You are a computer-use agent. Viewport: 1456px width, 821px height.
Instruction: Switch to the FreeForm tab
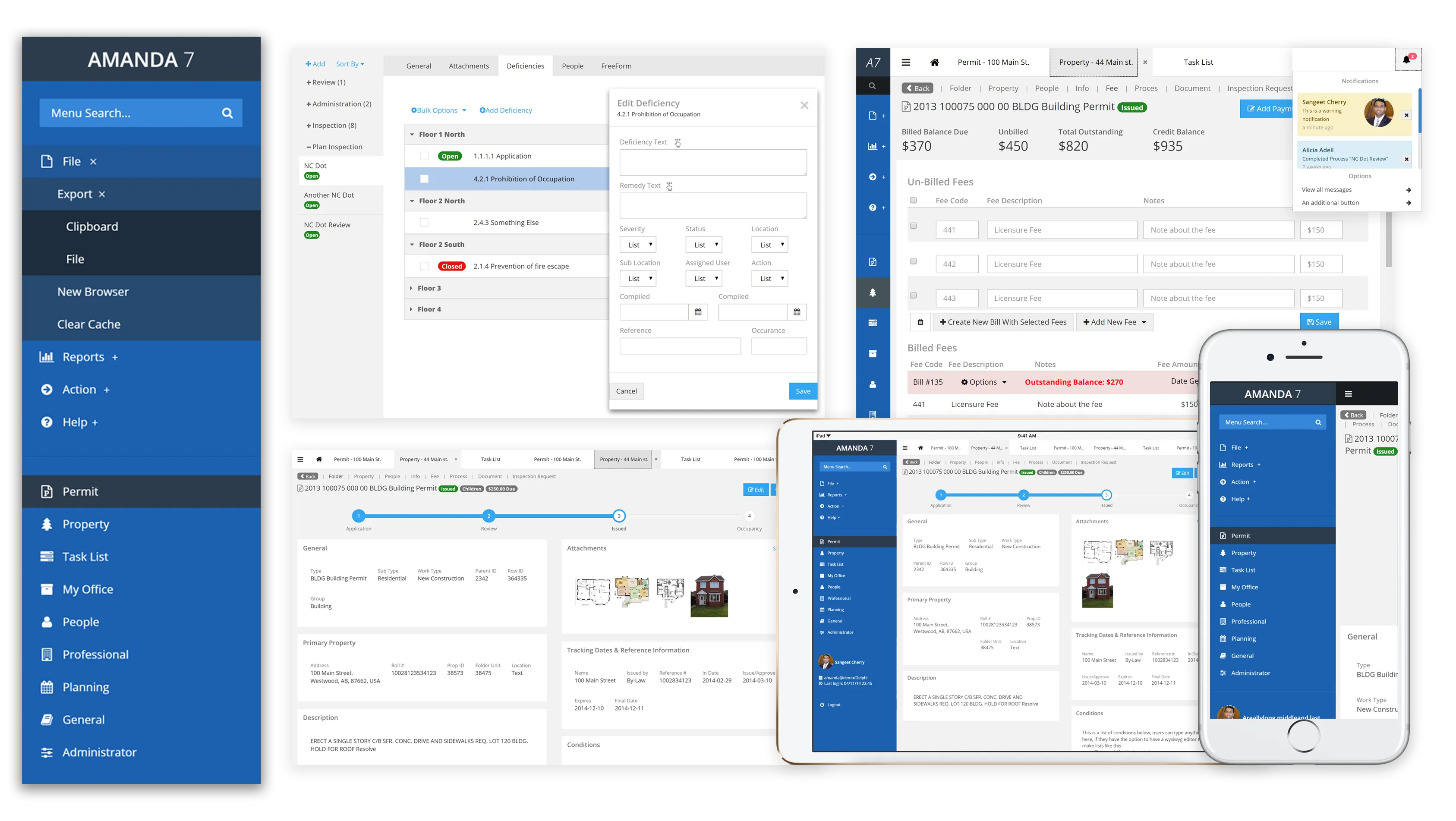tap(616, 66)
